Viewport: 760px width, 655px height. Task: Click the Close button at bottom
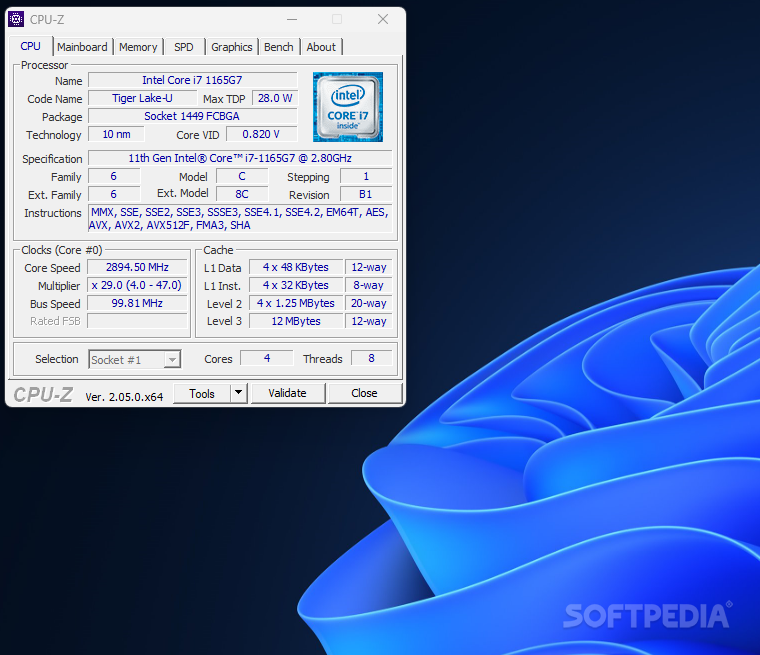click(x=364, y=393)
